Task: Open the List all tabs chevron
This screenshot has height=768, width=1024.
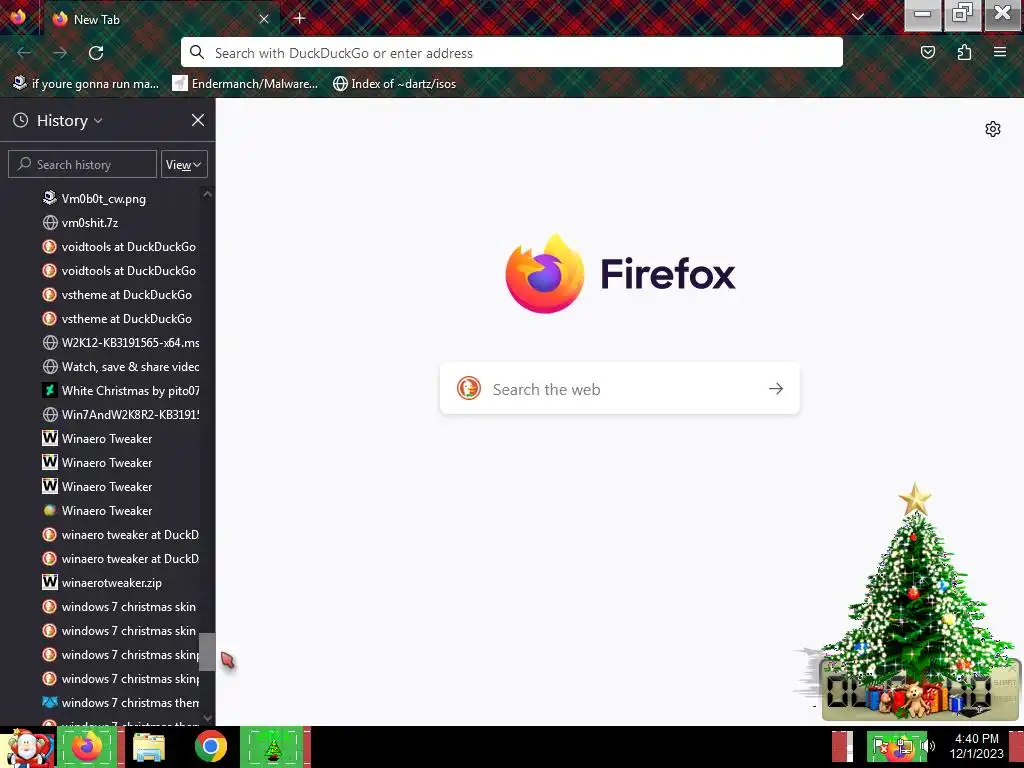Action: (857, 18)
